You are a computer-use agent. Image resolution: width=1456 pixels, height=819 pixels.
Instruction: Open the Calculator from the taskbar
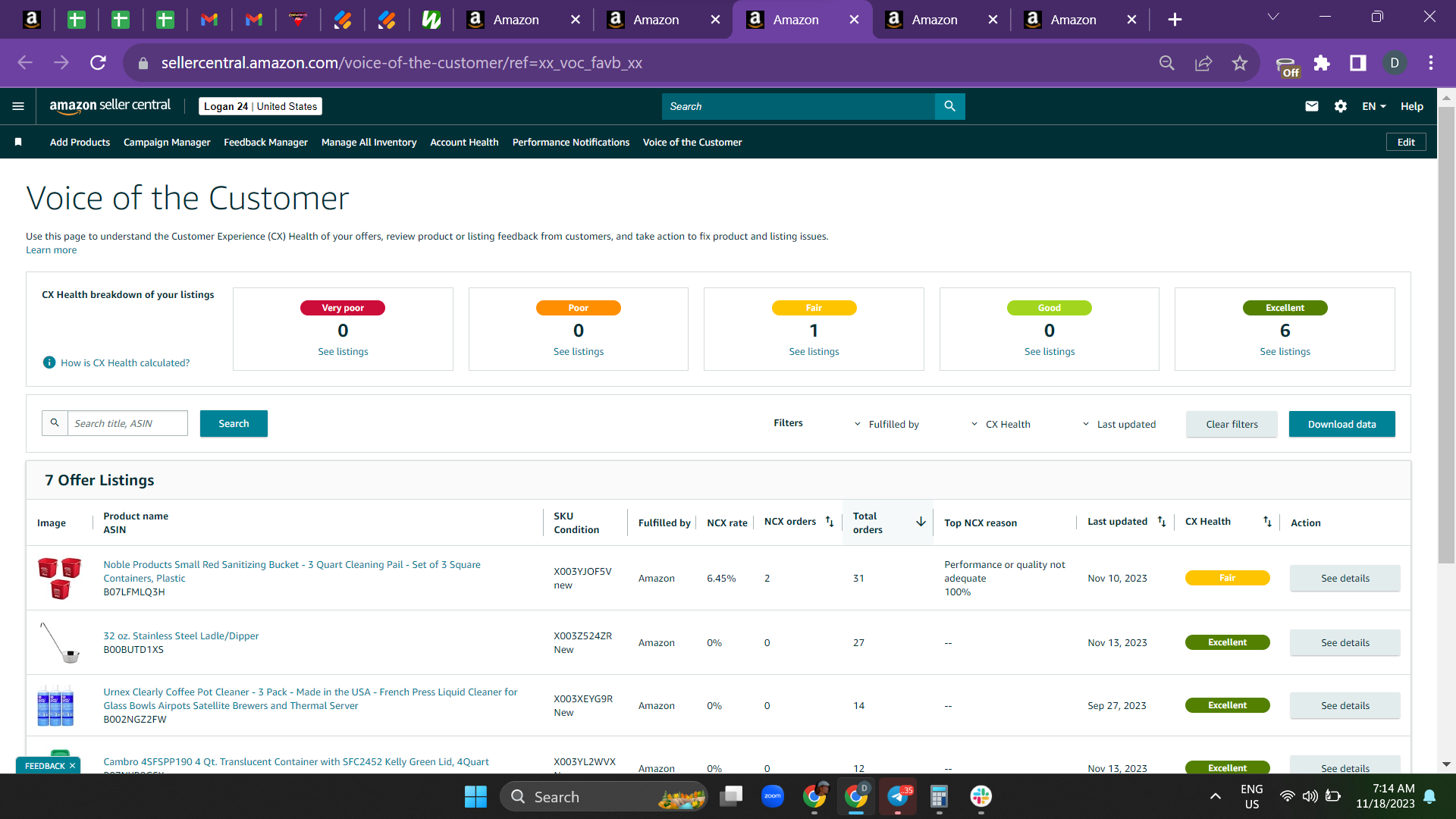939,796
